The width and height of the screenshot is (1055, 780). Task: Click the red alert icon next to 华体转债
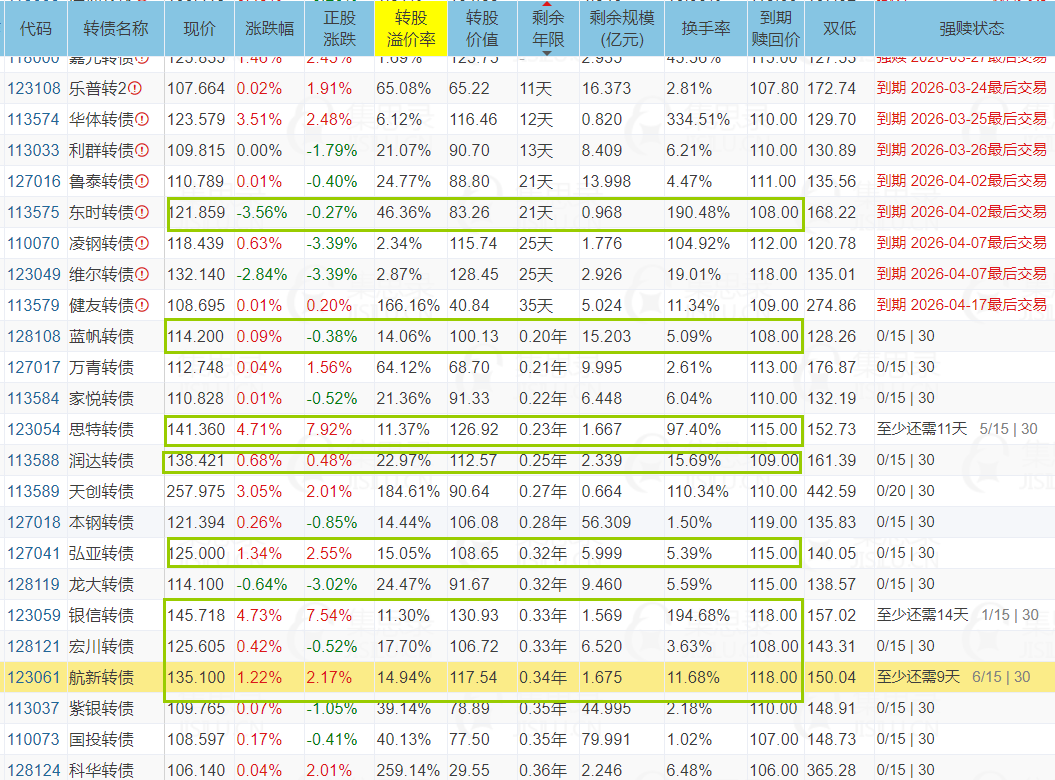click(x=142, y=120)
